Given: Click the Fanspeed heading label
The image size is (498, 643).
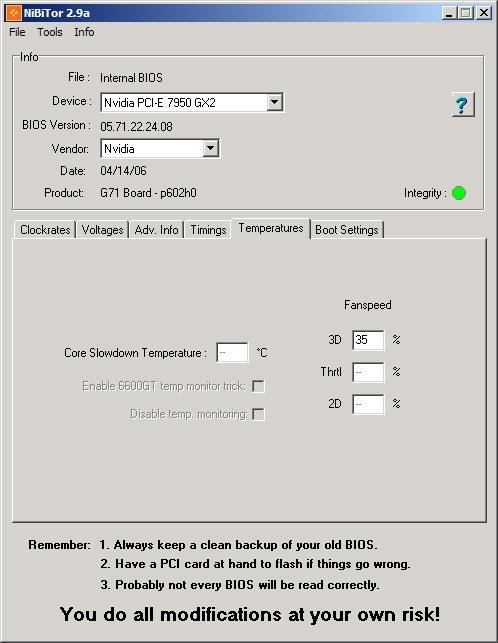Looking at the screenshot, I should pos(368,305).
